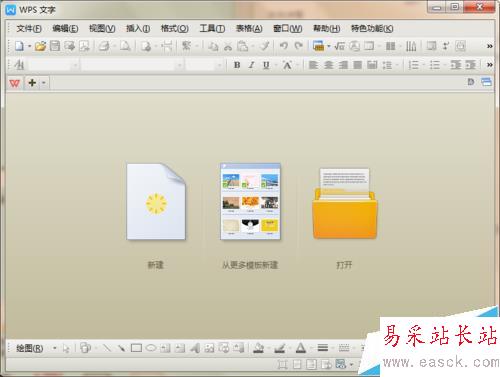Image resolution: width=500 pixels, height=377 pixels.
Task: Click the undo arrow icon
Action: (x=284, y=46)
